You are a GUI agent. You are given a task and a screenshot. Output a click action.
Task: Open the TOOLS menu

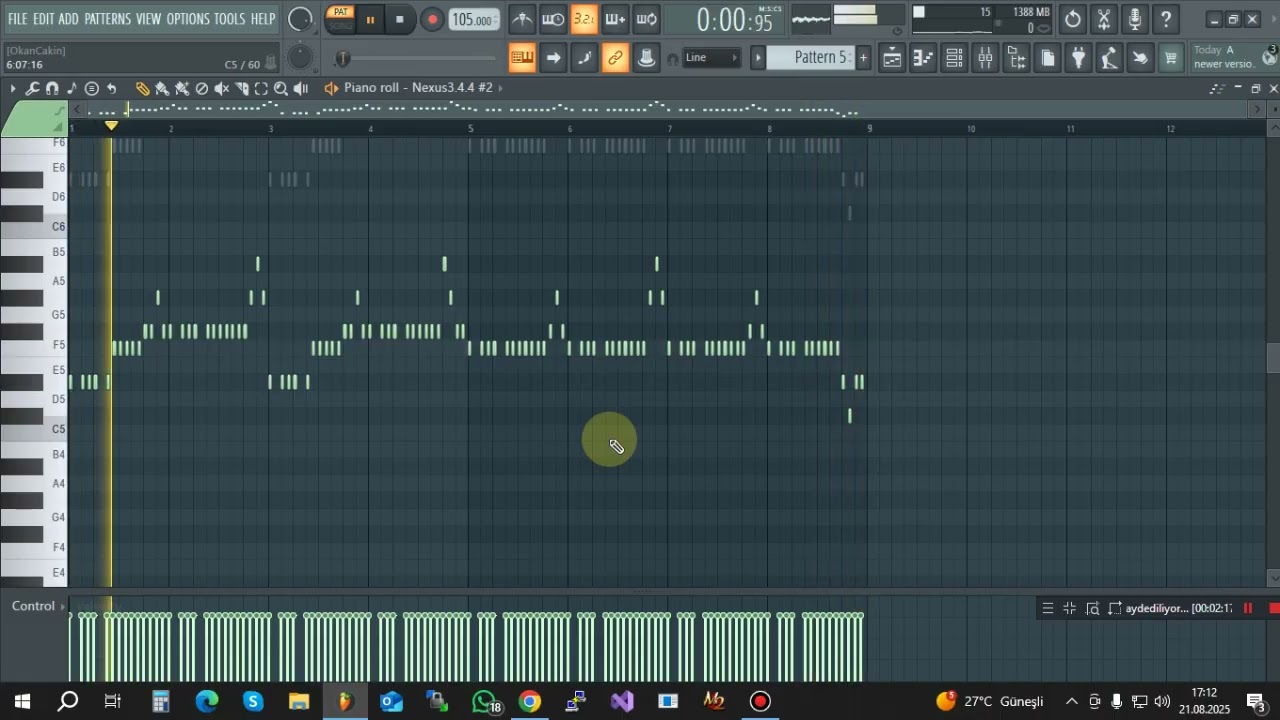[x=230, y=19]
